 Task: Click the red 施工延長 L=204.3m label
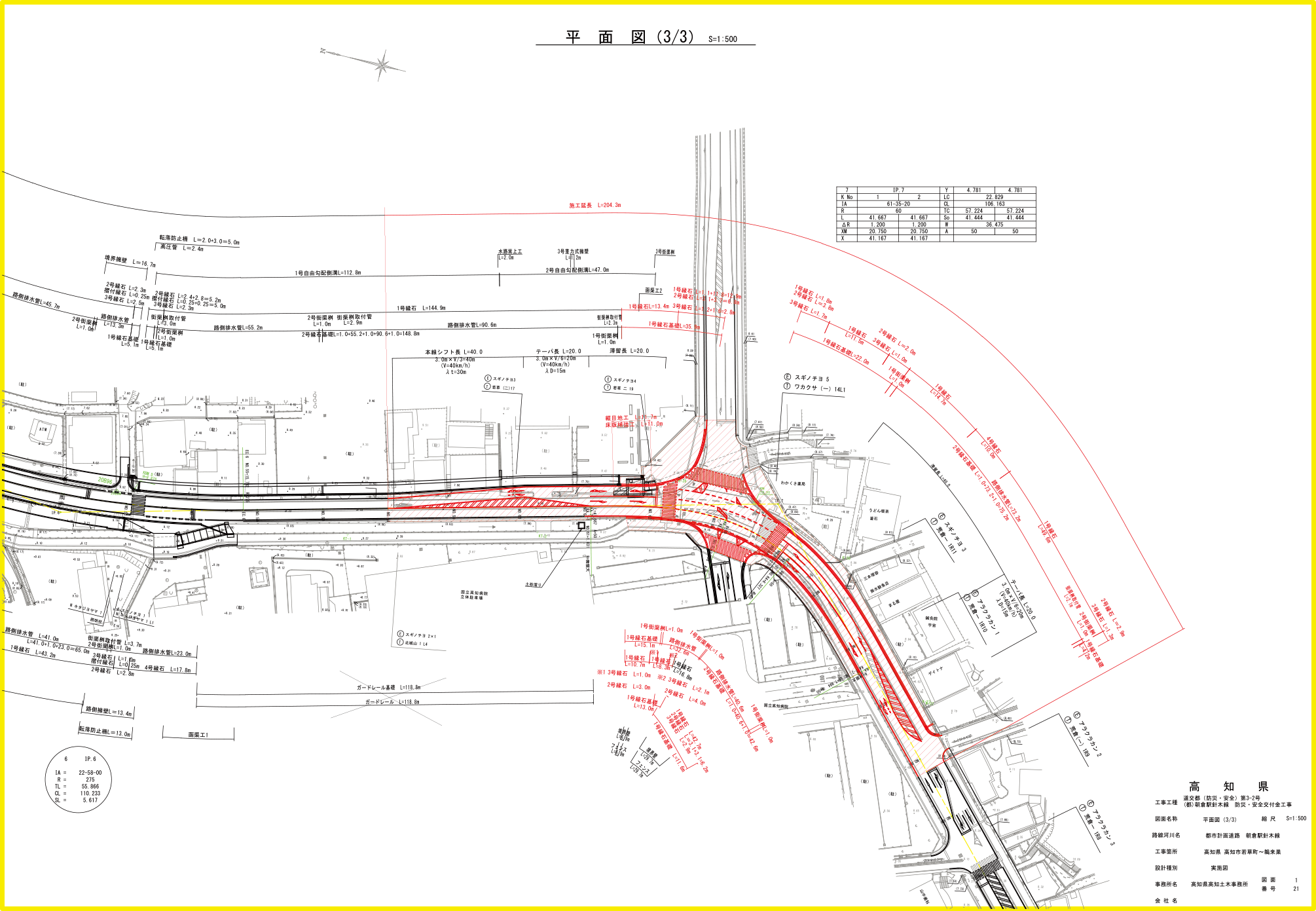coord(594,206)
